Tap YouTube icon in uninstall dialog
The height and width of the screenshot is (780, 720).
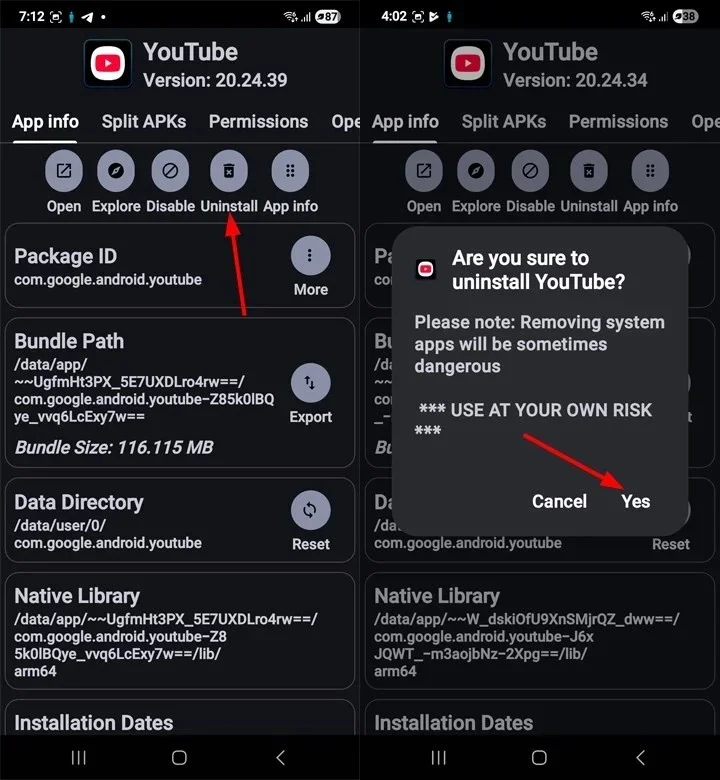pyautogui.click(x=425, y=269)
